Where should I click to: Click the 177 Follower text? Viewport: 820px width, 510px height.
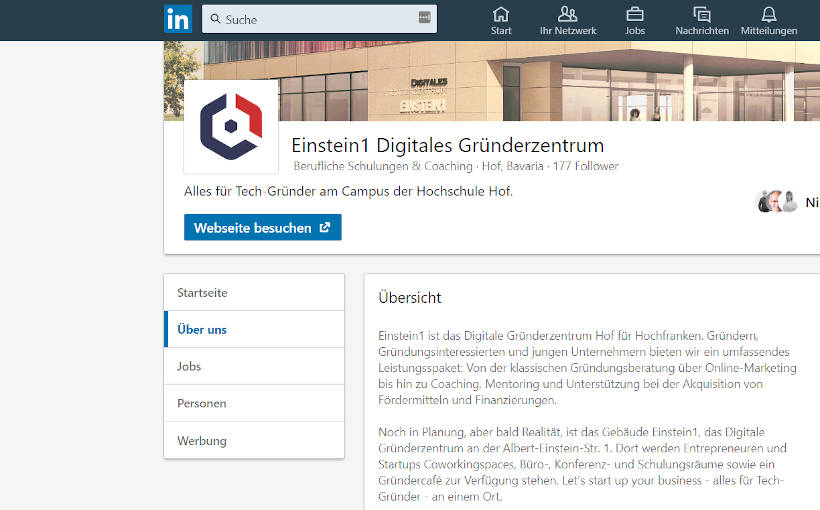click(x=585, y=166)
